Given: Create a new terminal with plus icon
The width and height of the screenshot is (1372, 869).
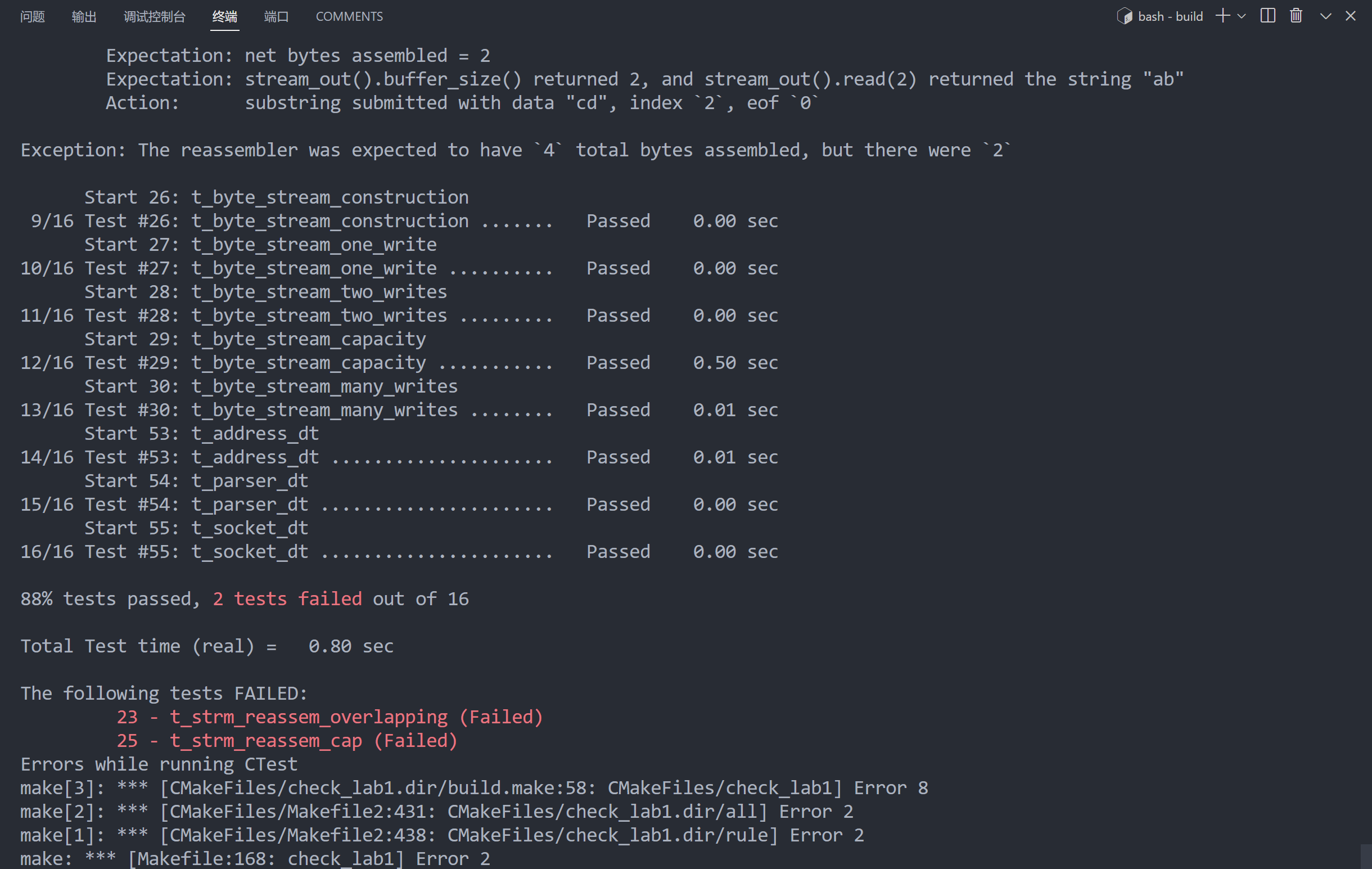Looking at the screenshot, I should pos(1222,16).
